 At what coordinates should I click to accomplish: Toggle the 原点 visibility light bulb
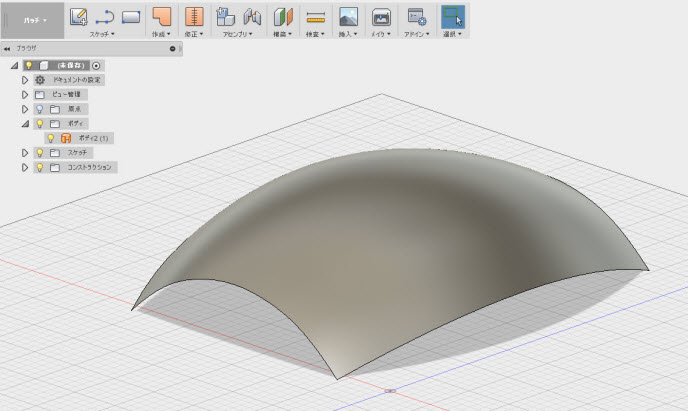click(39, 109)
